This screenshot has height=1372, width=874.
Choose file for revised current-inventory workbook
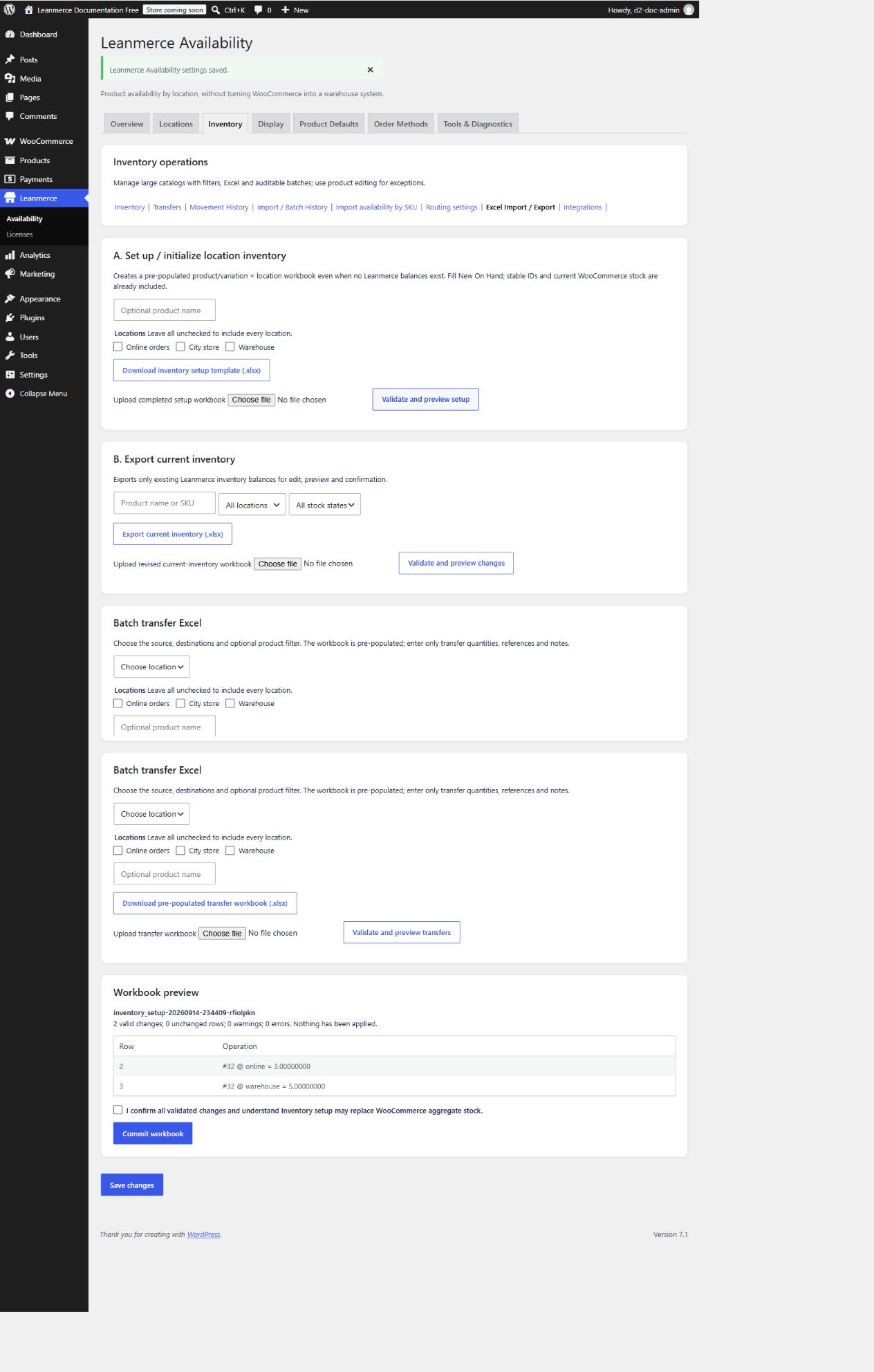pyautogui.click(x=278, y=564)
